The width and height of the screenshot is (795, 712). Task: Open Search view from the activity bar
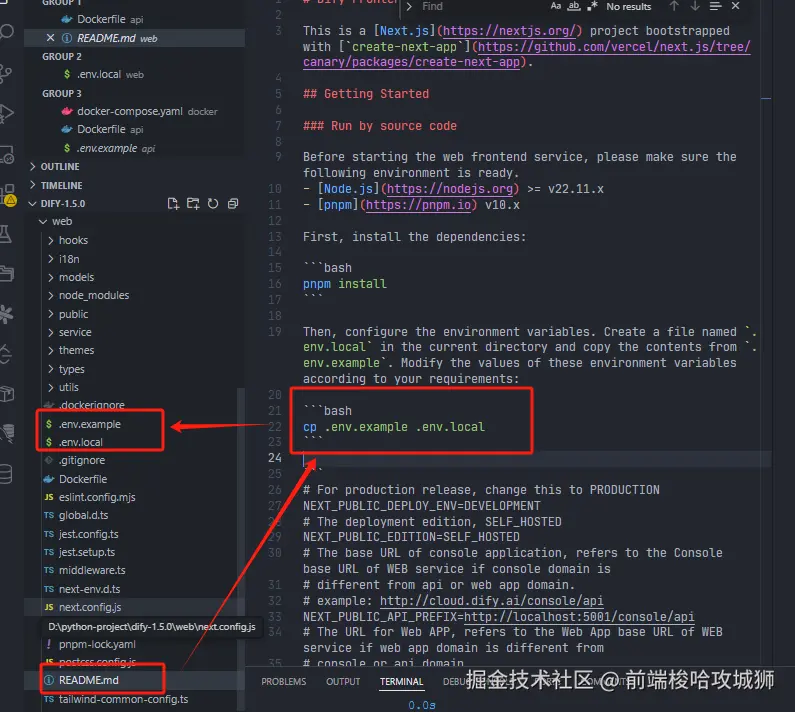(x=7, y=32)
